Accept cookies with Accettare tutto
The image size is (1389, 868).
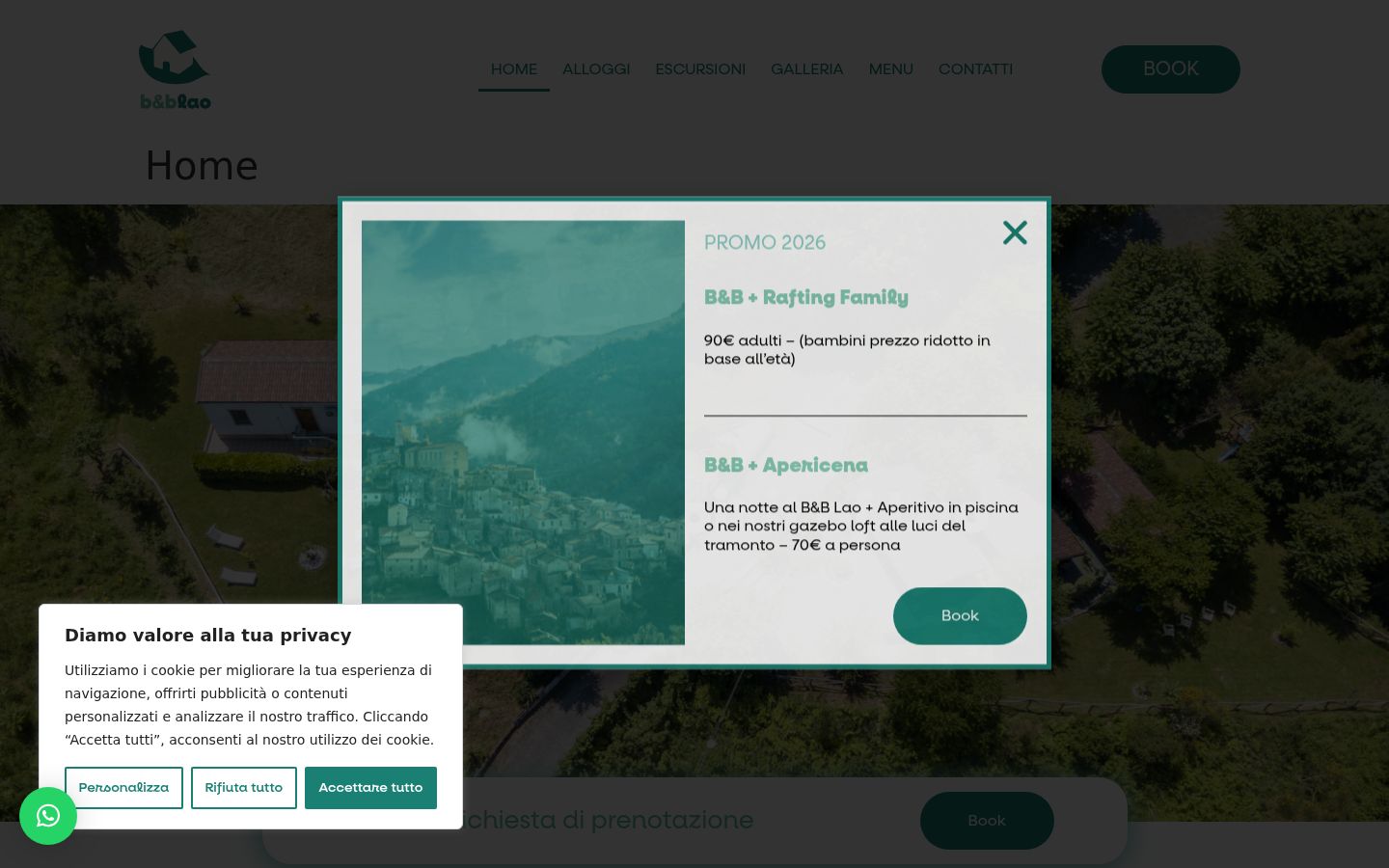click(370, 788)
